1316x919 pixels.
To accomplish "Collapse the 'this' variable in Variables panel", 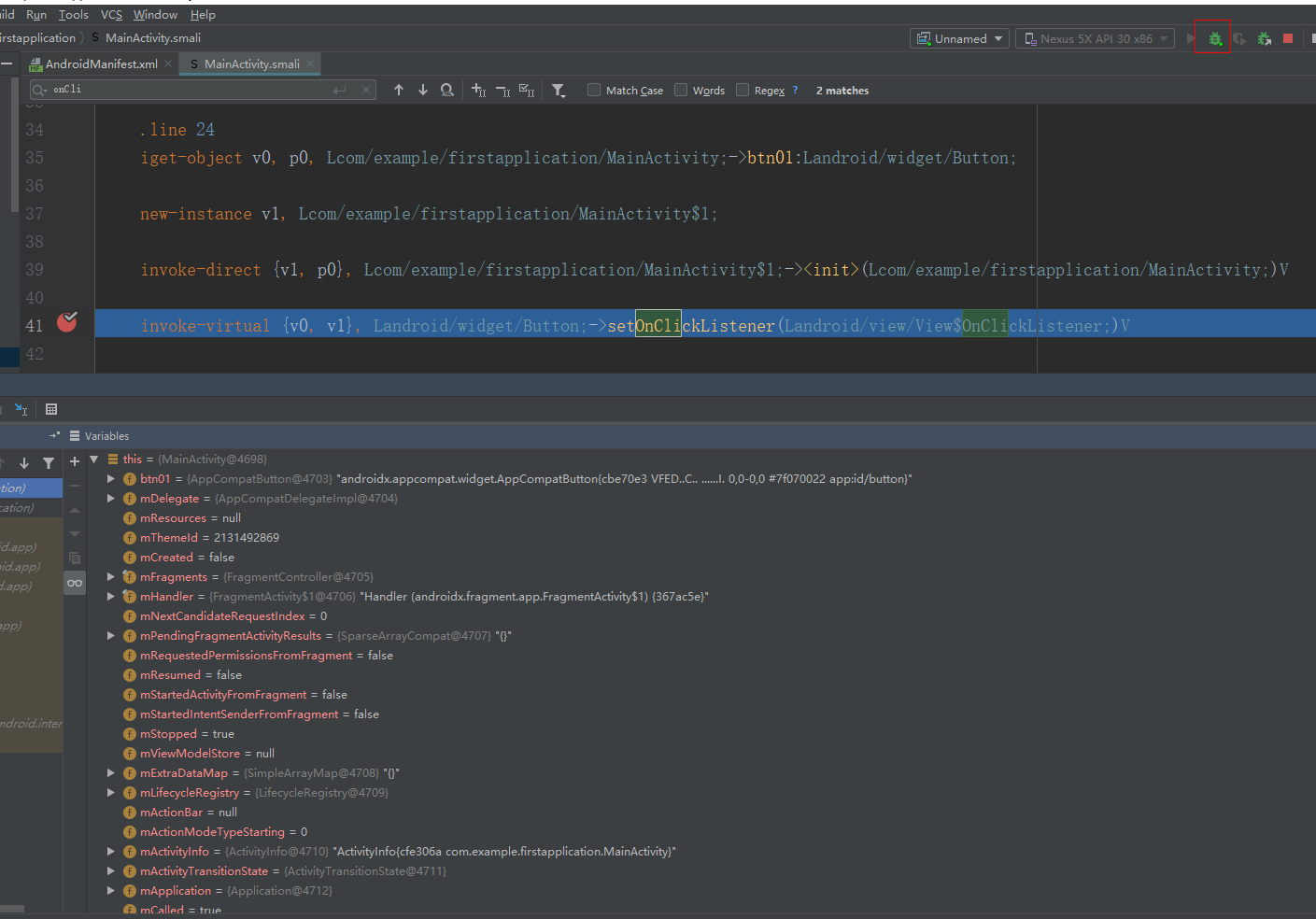I will 93,459.
